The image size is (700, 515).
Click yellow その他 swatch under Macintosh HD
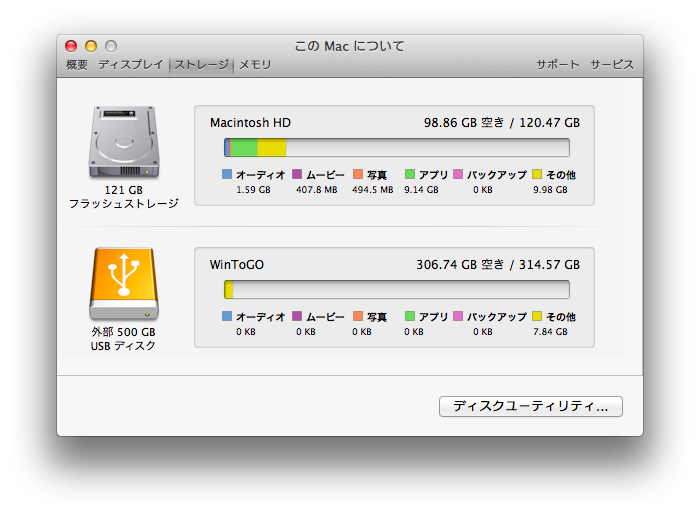537,174
